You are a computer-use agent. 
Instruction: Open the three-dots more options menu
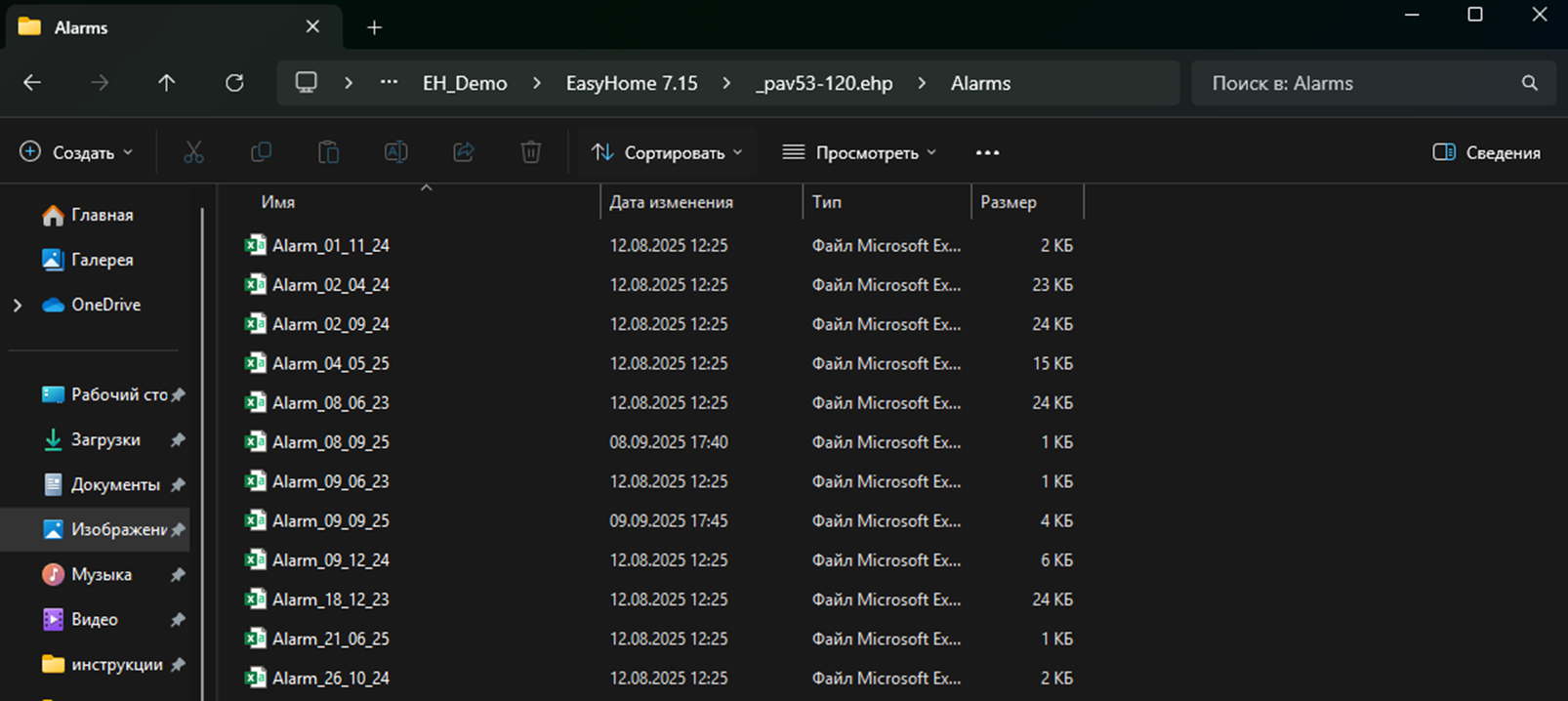[987, 152]
